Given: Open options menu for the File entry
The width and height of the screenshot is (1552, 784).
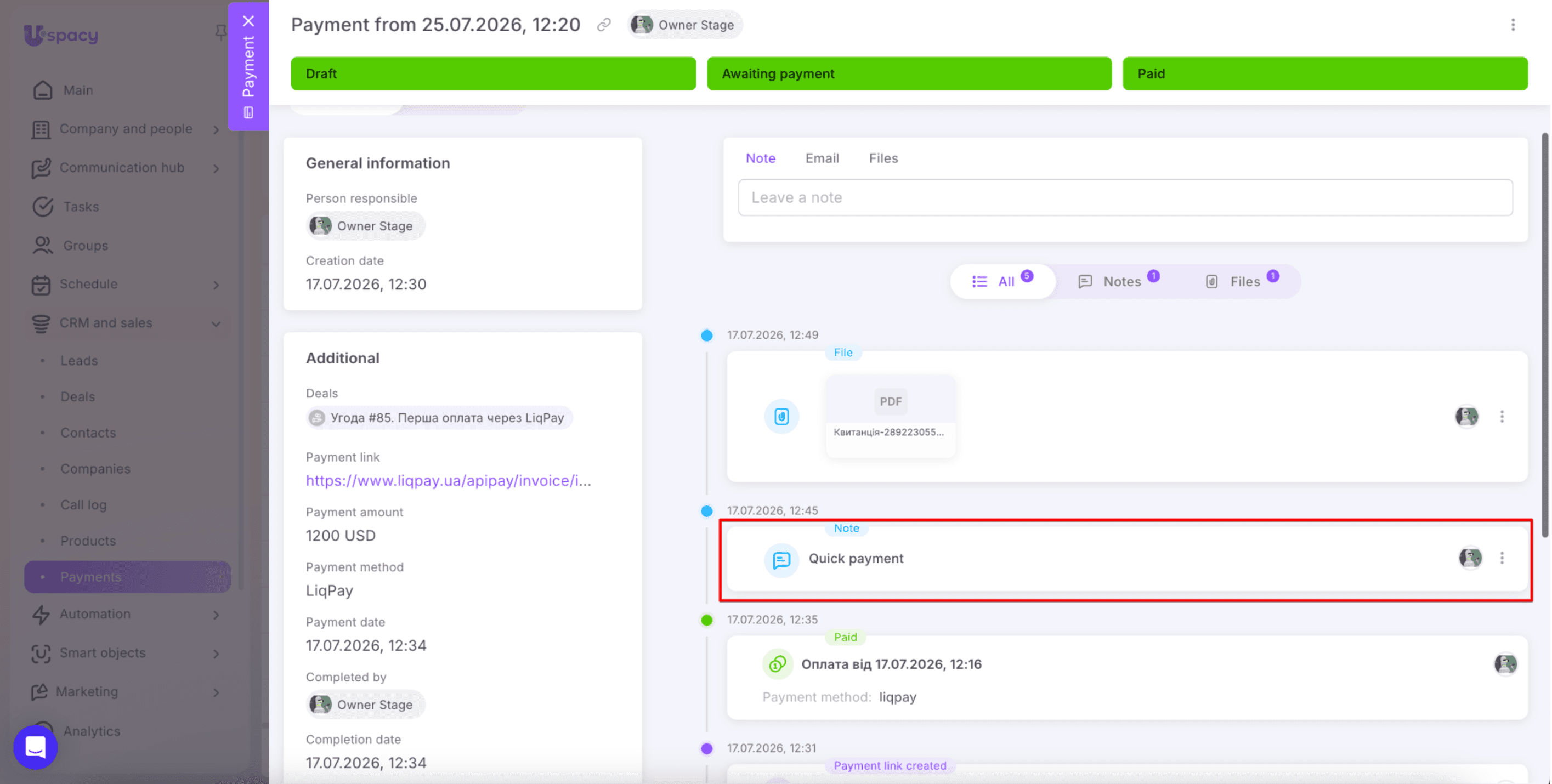Looking at the screenshot, I should pos(1502,416).
